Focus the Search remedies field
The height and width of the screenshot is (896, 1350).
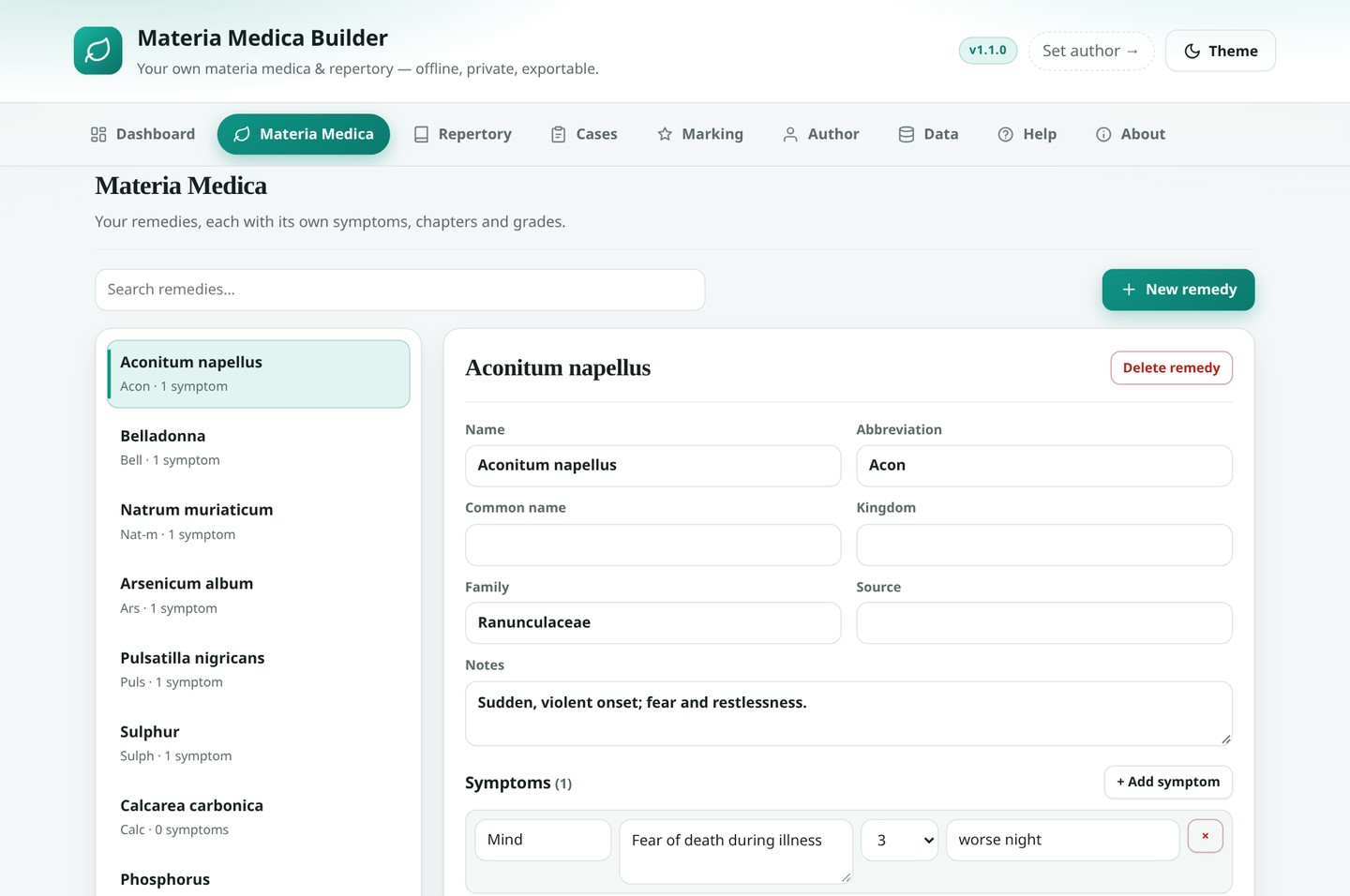[400, 290]
